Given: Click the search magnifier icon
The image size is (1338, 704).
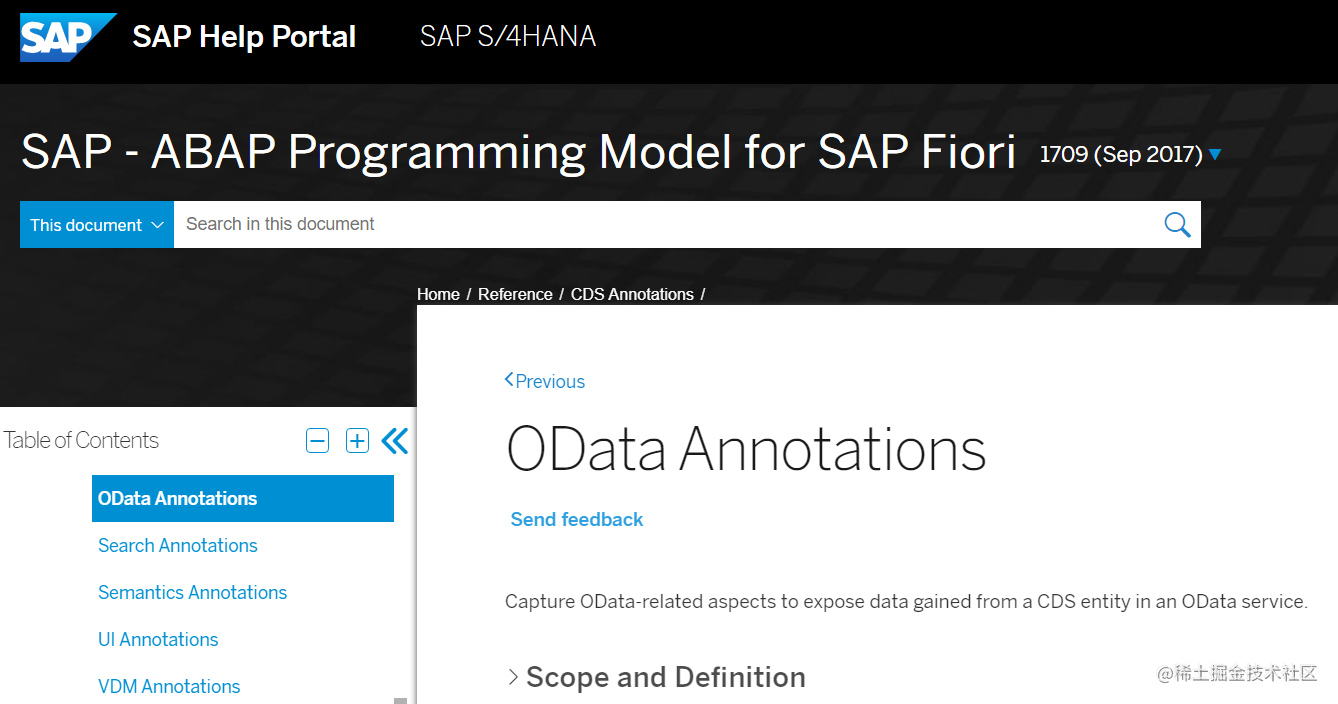Looking at the screenshot, I should [x=1177, y=224].
